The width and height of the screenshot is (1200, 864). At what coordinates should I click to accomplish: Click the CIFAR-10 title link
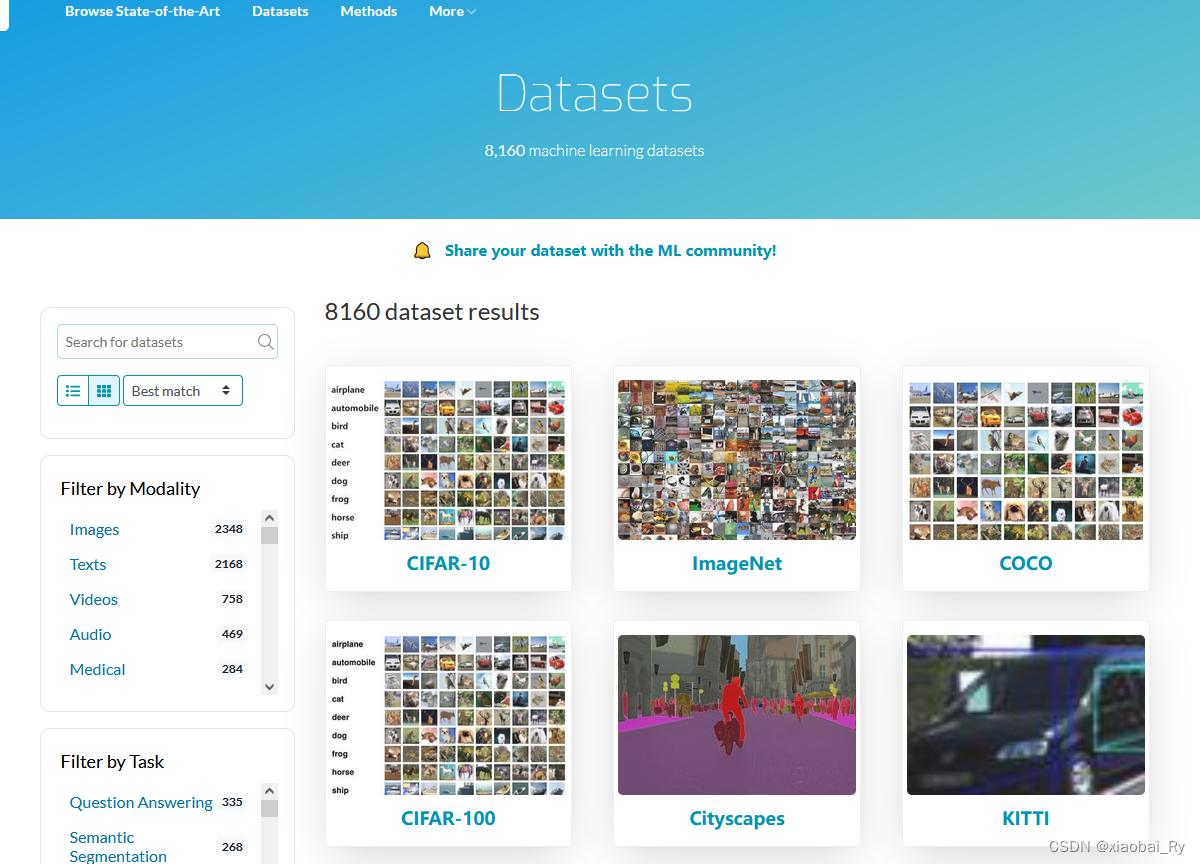[x=448, y=563]
